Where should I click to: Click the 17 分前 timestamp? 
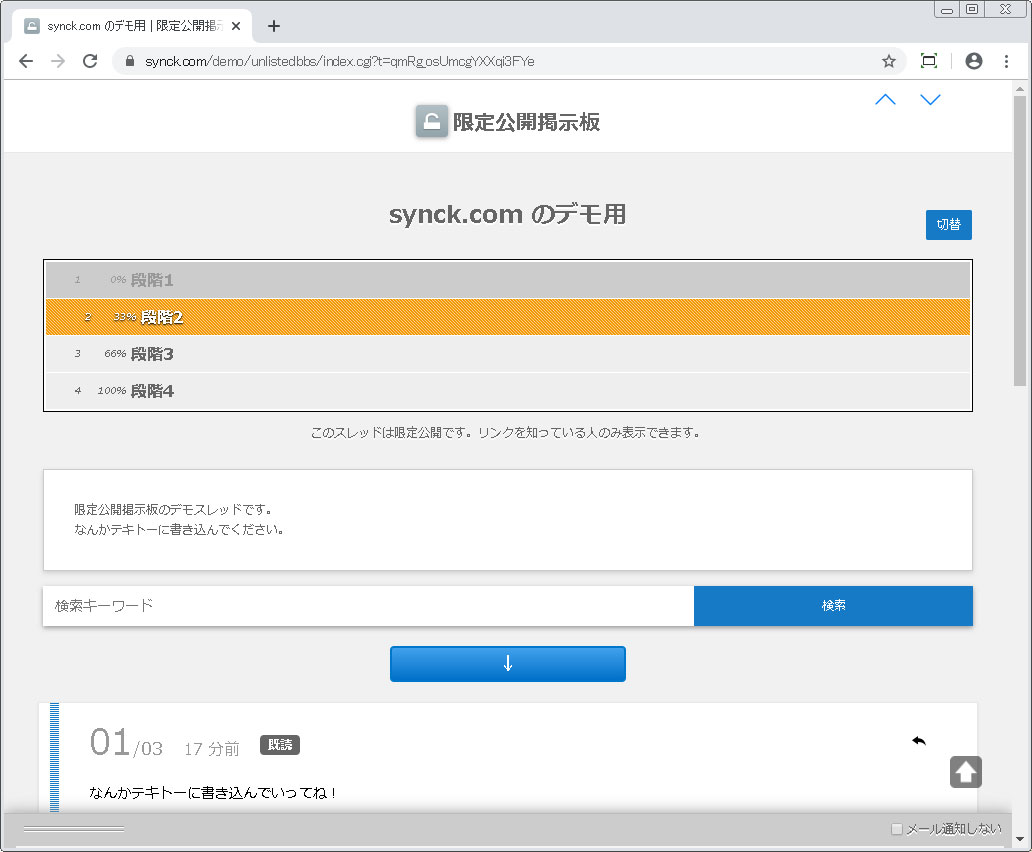pyautogui.click(x=212, y=749)
